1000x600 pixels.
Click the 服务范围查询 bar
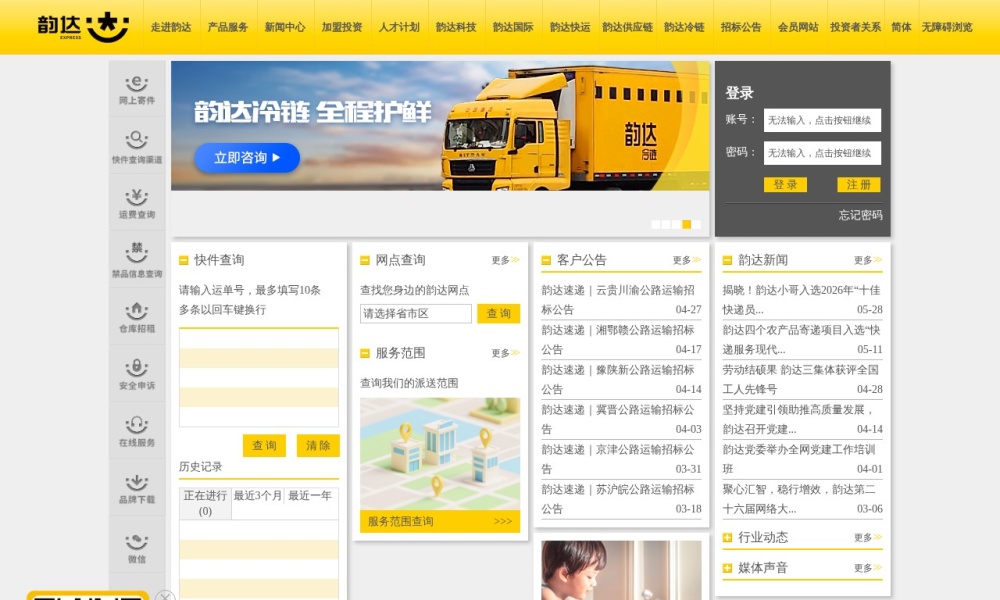tap(440, 521)
